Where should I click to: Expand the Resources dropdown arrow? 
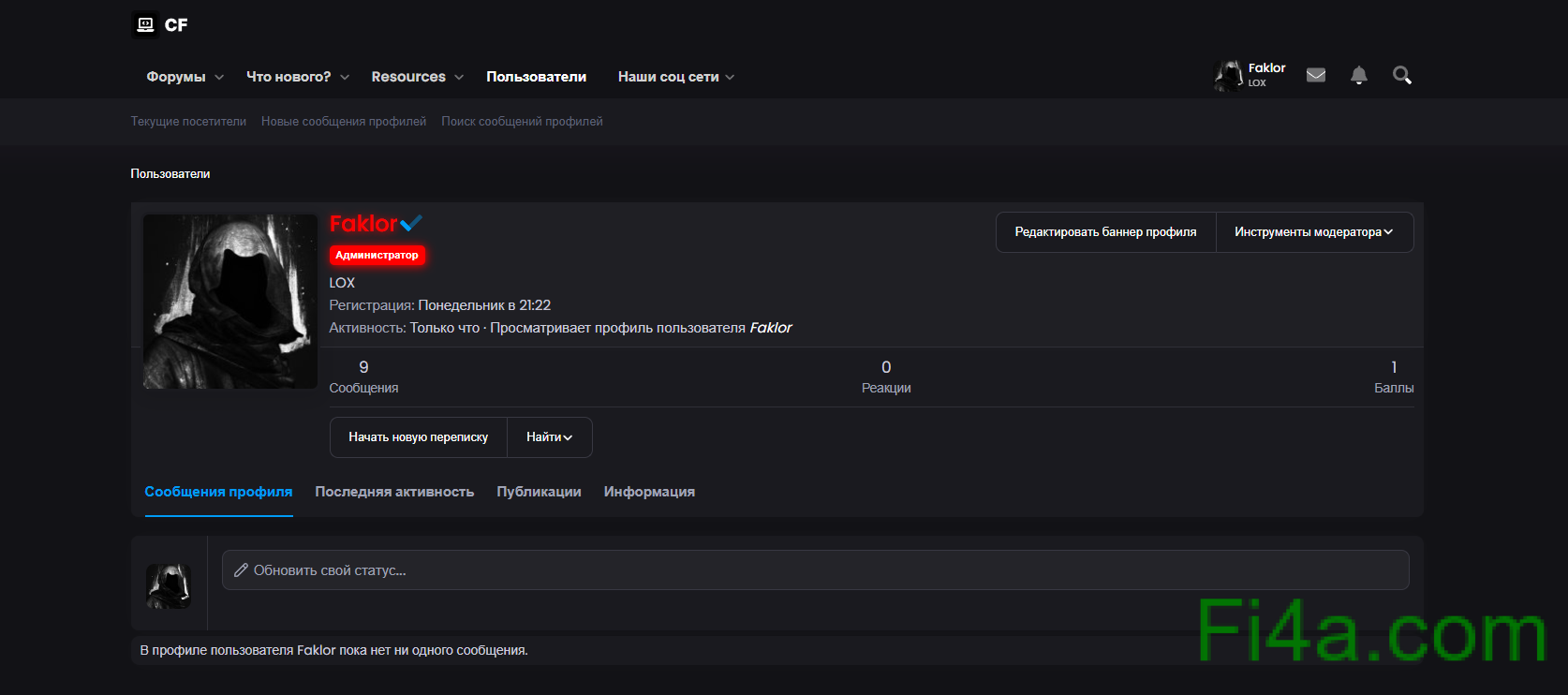pos(459,77)
